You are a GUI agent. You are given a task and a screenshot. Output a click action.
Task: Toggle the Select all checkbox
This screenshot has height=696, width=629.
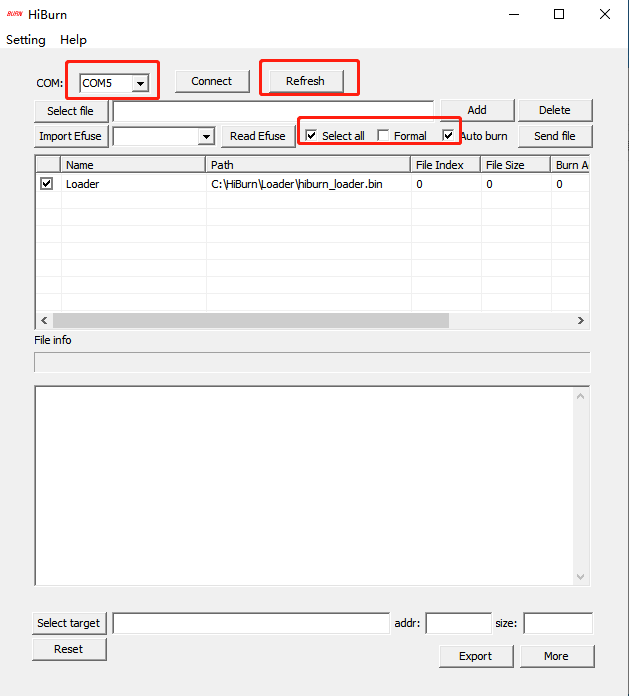[x=311, y=135]
